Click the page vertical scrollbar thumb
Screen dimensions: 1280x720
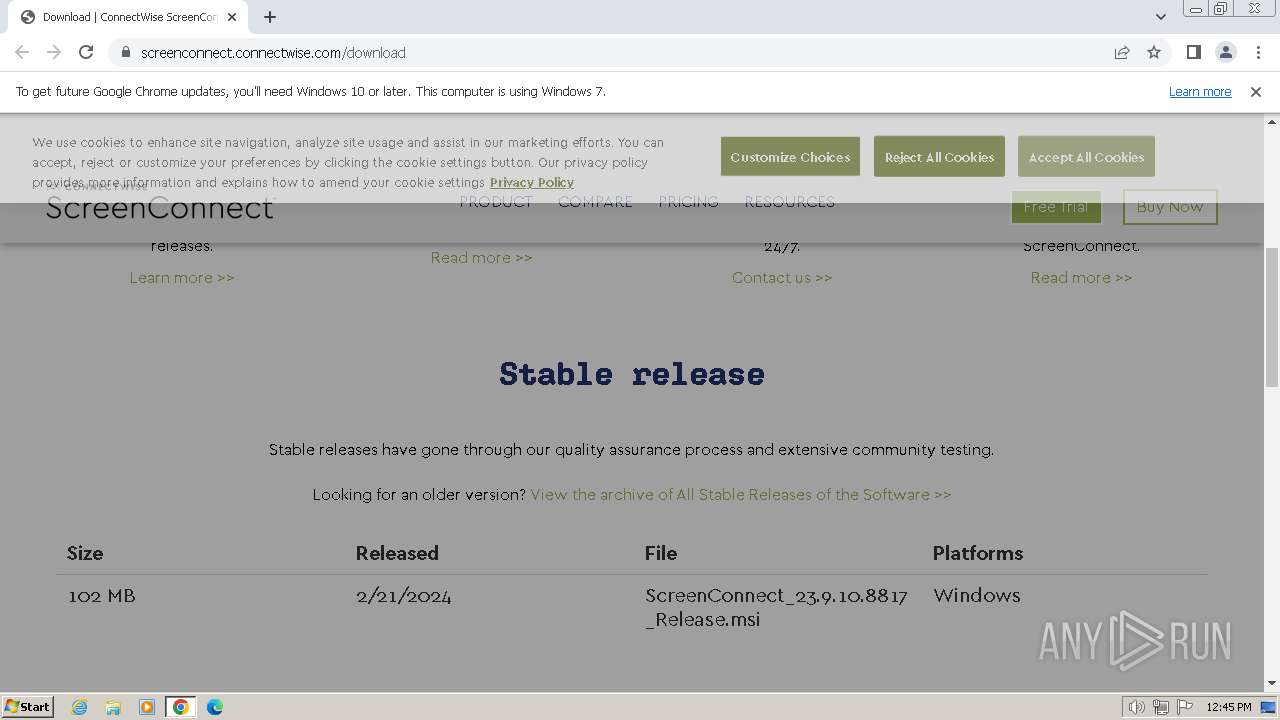pyautogui.click(x=1272, y=317)
